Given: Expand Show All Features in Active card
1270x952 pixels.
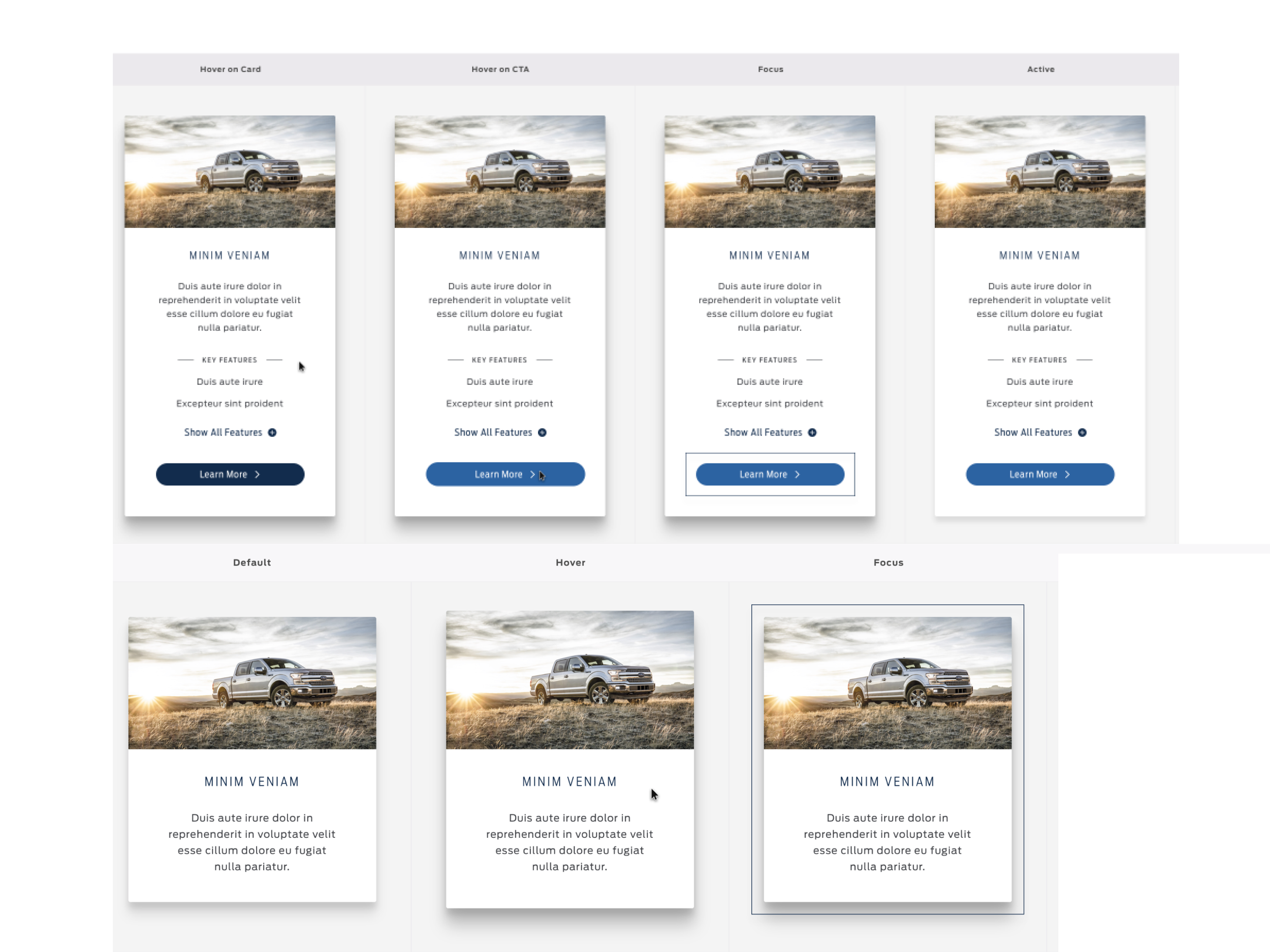Looking at the screenshot, I should 1033,433.
